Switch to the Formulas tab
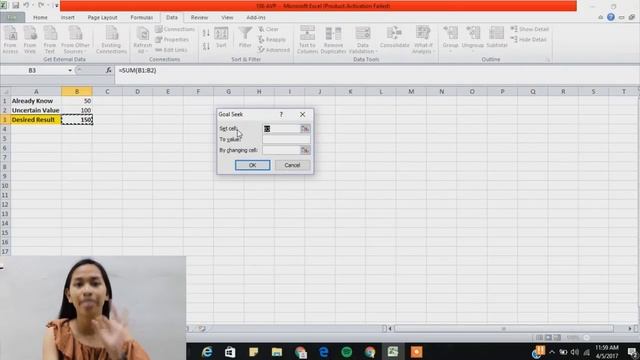 tap(142, 18)
